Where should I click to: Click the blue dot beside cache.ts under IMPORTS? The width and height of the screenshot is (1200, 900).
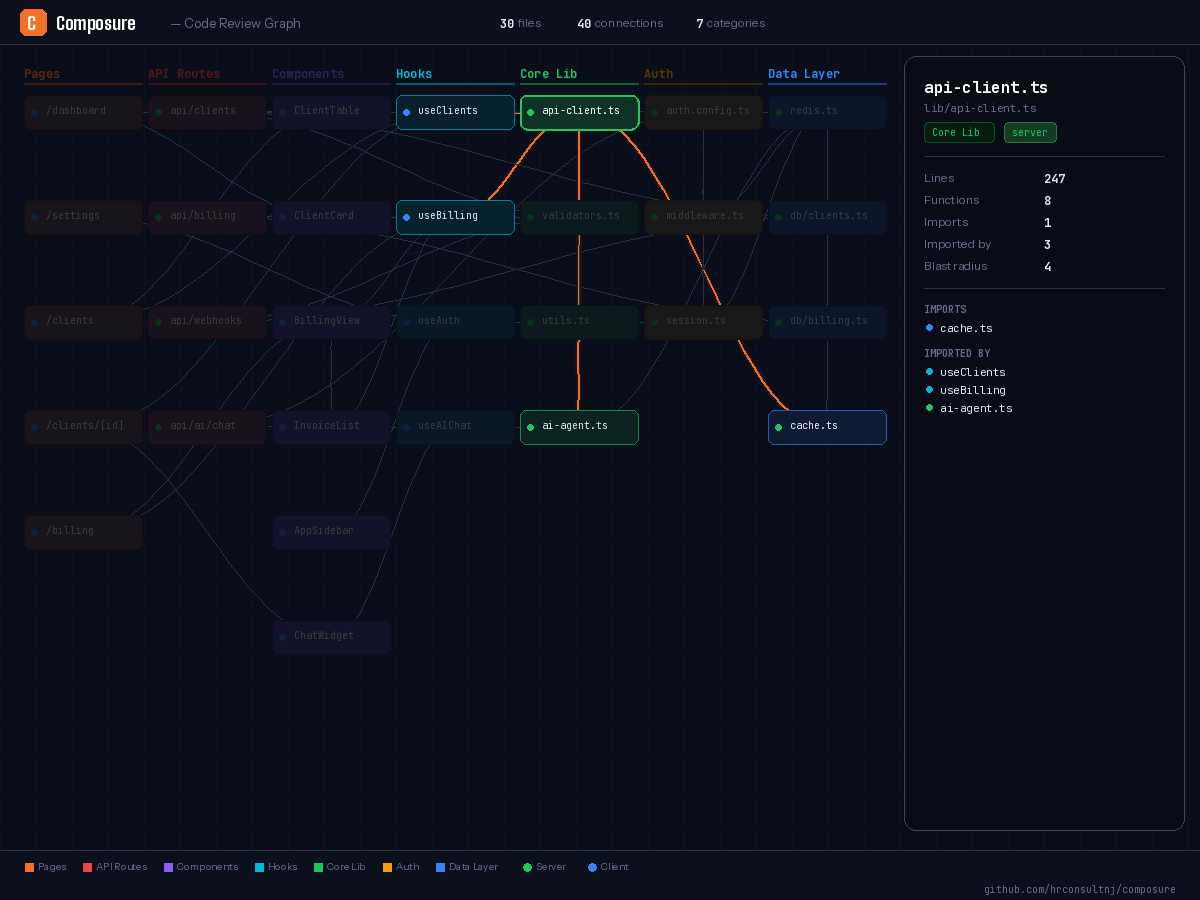tap(928, 328)
